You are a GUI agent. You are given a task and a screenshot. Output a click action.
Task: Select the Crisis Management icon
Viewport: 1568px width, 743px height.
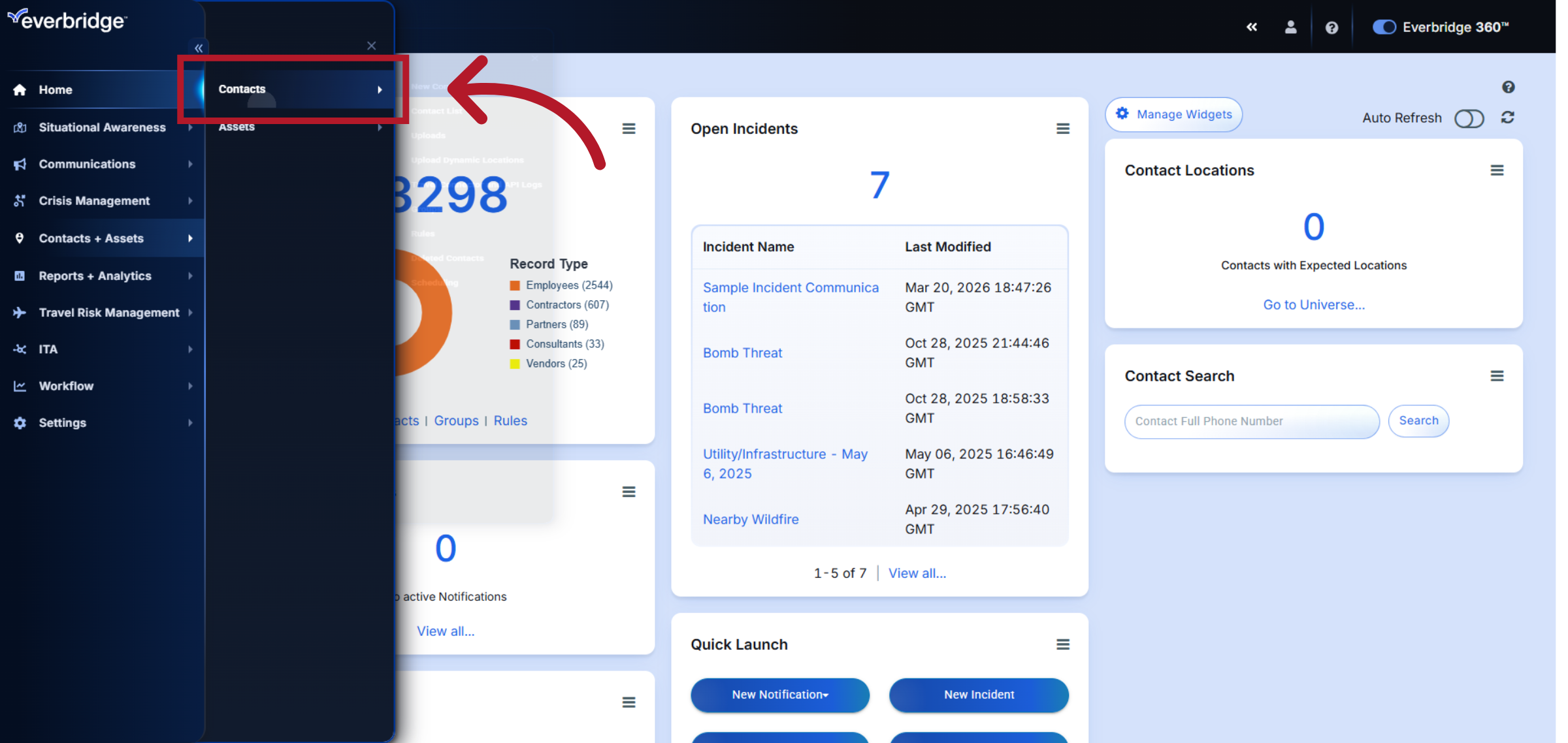click(x=20, y=200)
